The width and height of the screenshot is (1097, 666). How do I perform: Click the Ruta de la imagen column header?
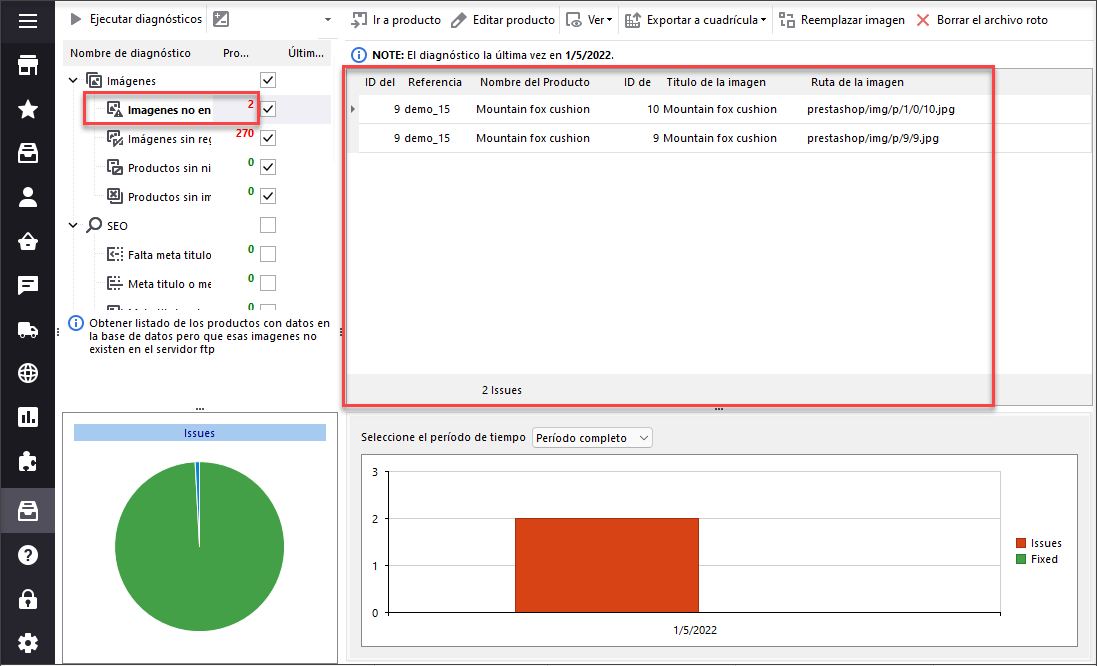[857, 82]
